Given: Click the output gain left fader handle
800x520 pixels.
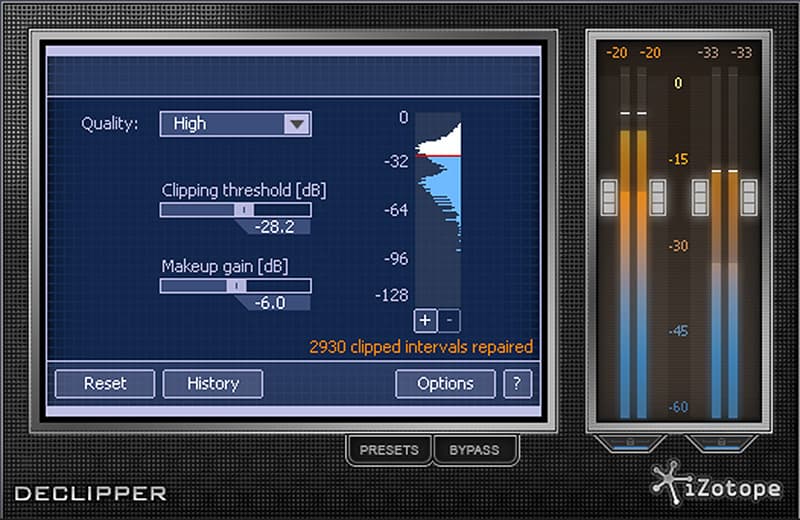Looking at the screenshot, I should [x=700, y=197].
